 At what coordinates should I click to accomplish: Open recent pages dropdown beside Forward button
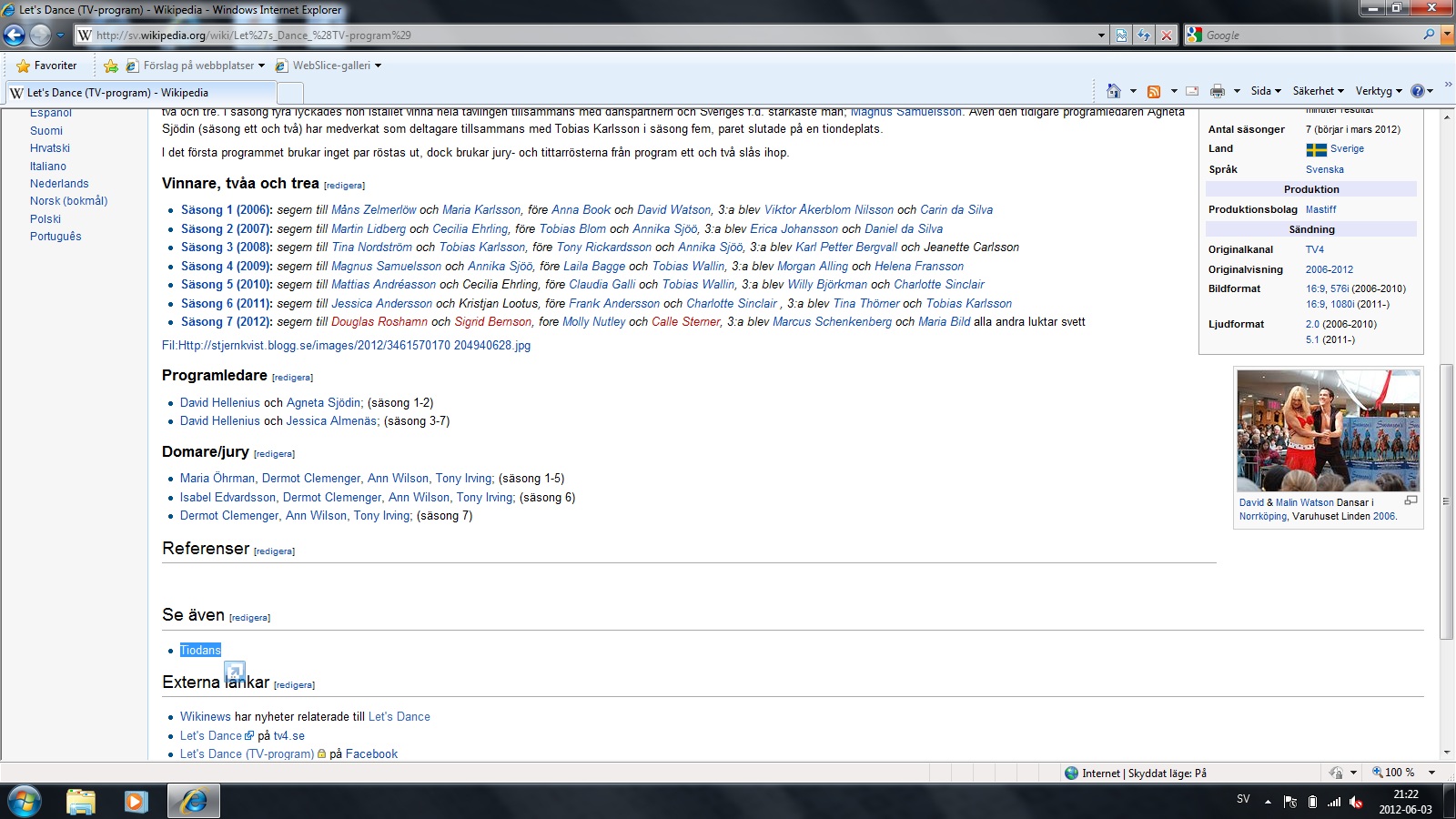[60, 35]
